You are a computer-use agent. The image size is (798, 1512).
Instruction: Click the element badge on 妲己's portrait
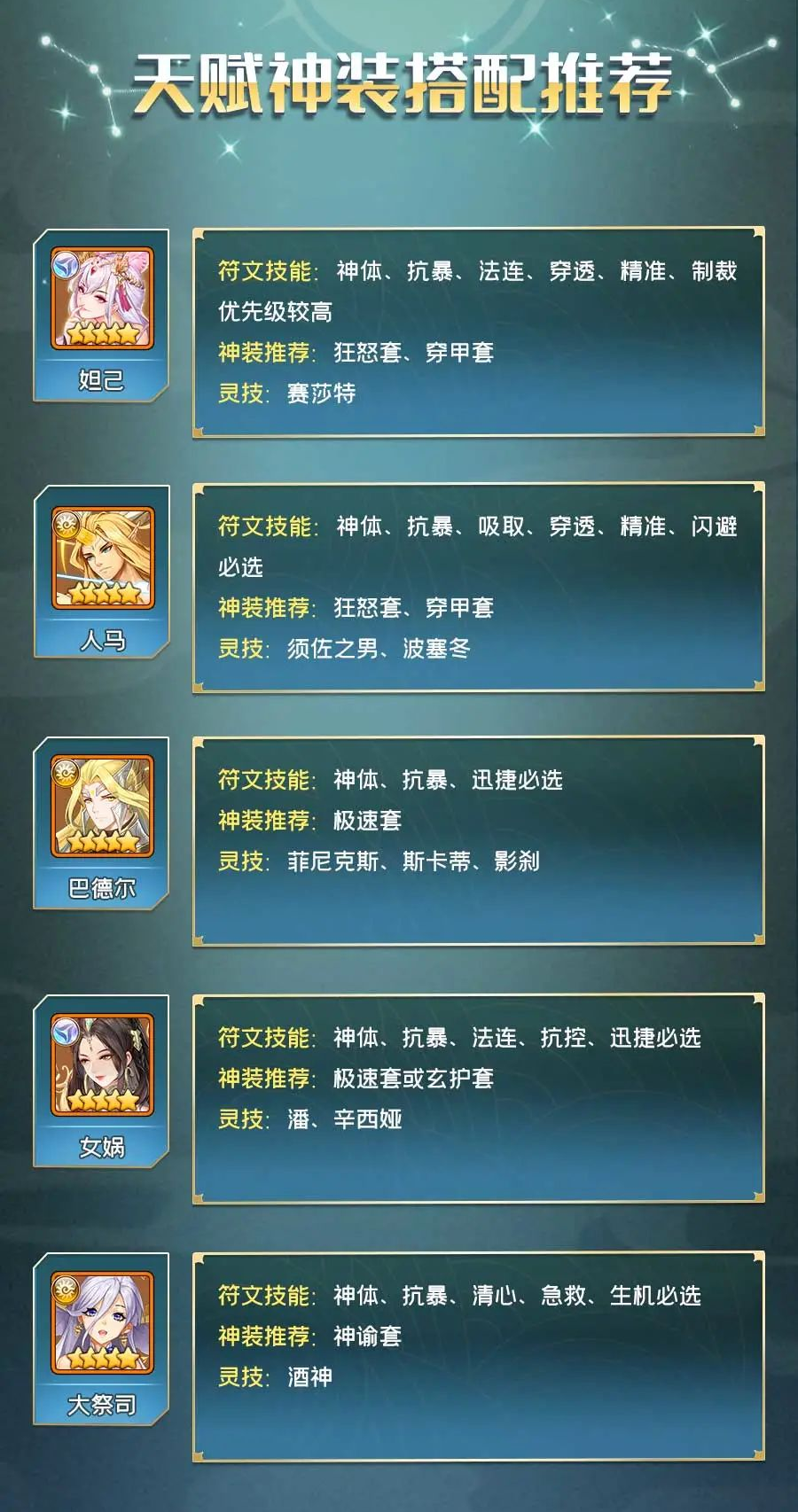point(66,265)
